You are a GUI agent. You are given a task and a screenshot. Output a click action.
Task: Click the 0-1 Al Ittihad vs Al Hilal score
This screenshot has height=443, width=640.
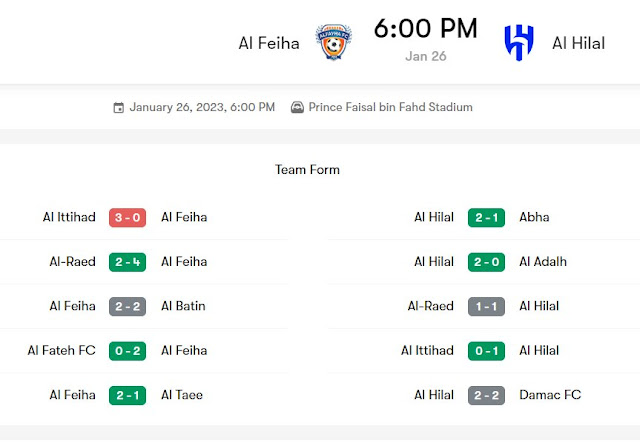pos(486,351)
